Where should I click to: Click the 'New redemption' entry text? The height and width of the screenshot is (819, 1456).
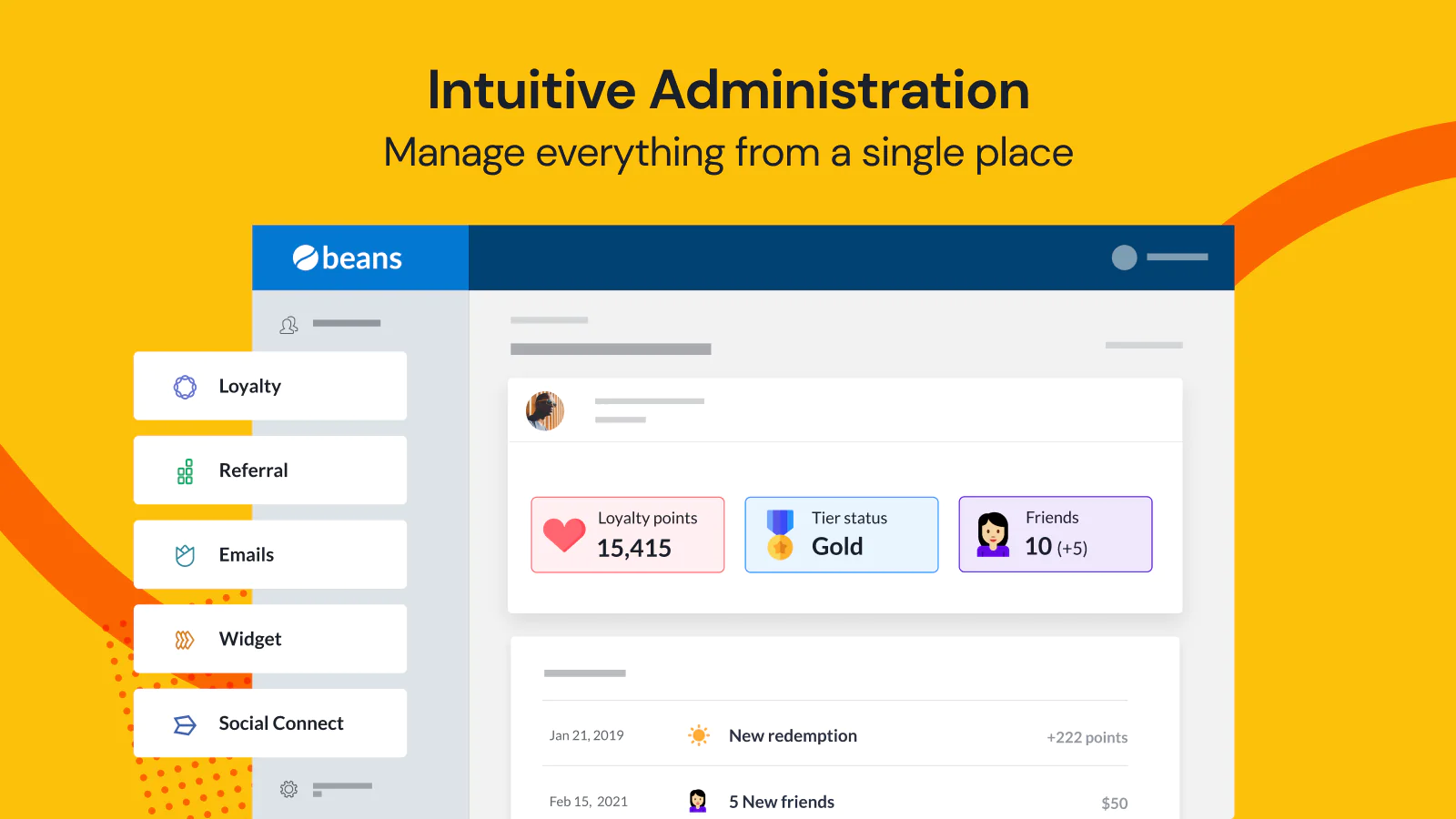(x=793, y=735)
